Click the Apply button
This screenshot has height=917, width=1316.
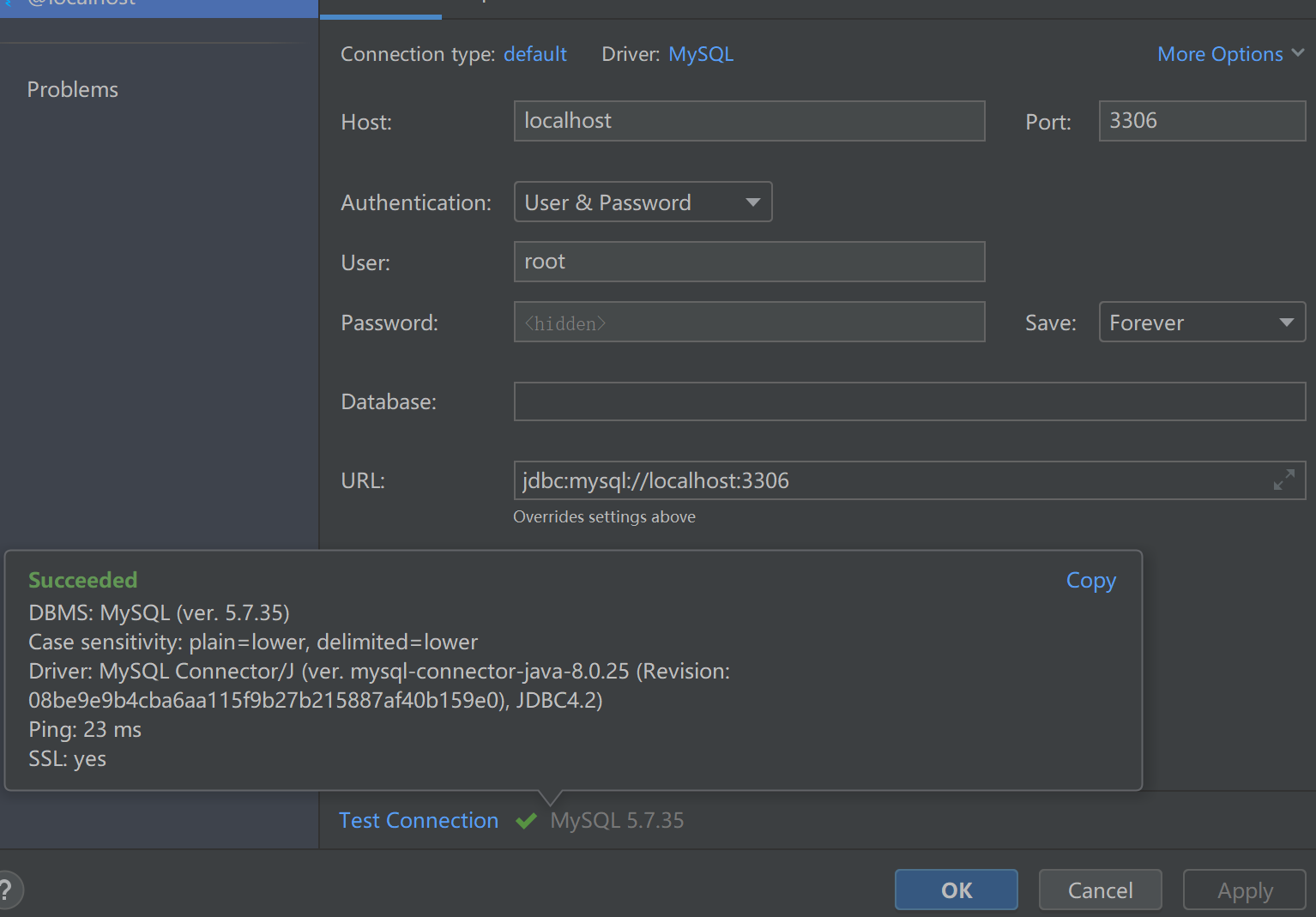1244,890
